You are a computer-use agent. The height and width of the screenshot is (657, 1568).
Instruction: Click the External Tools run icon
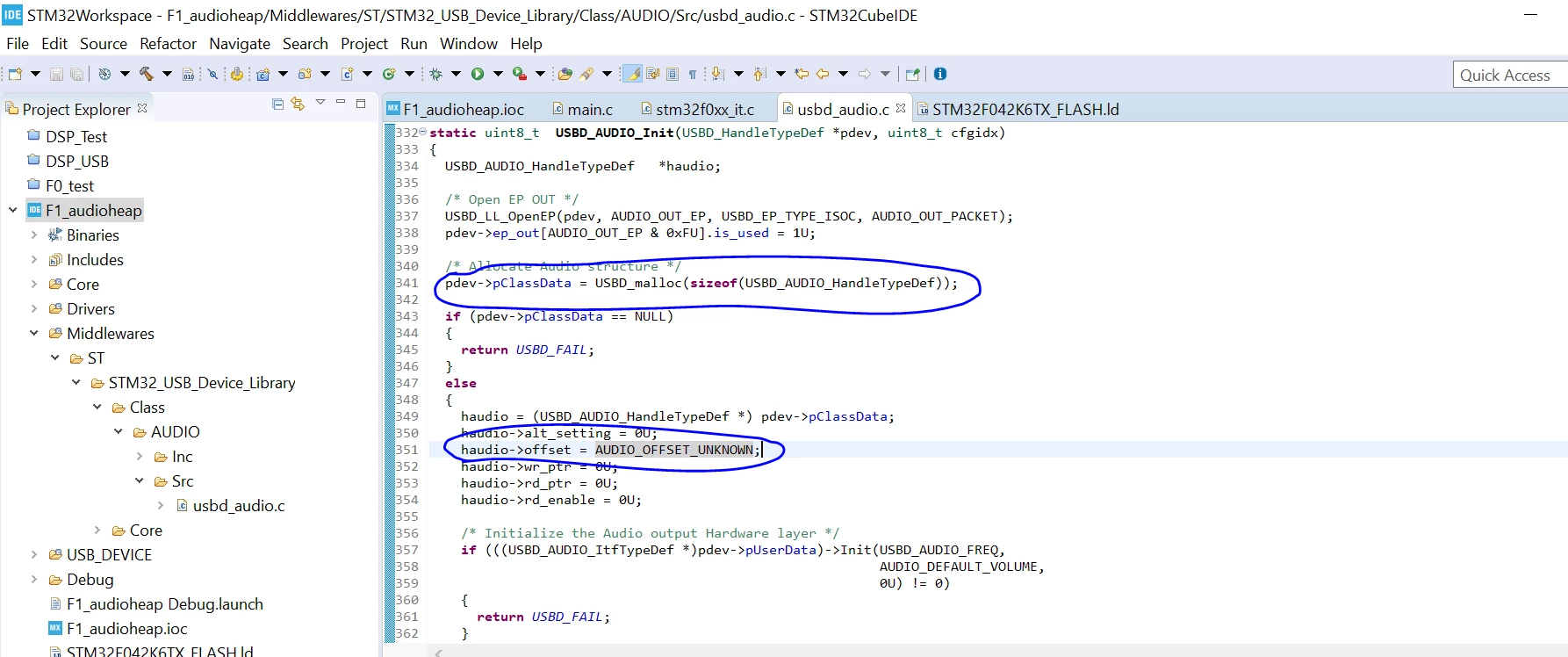520,75
